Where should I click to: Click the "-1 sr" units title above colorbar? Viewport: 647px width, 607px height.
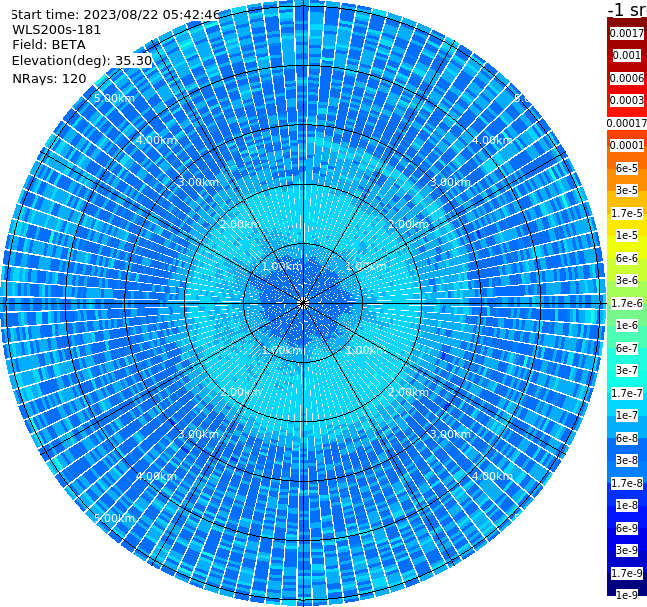pos(627,9)
